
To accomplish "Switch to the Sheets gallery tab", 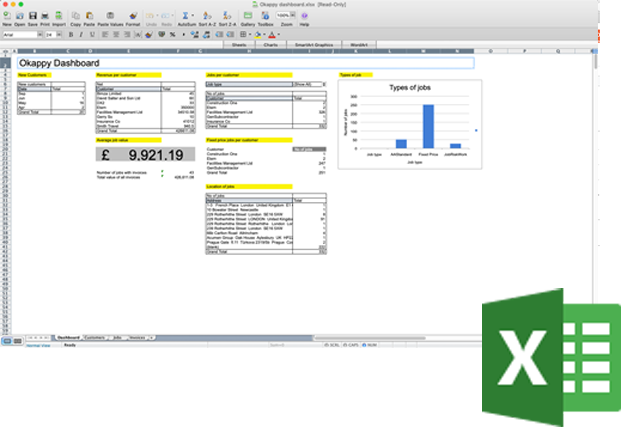I will point(239,45).
